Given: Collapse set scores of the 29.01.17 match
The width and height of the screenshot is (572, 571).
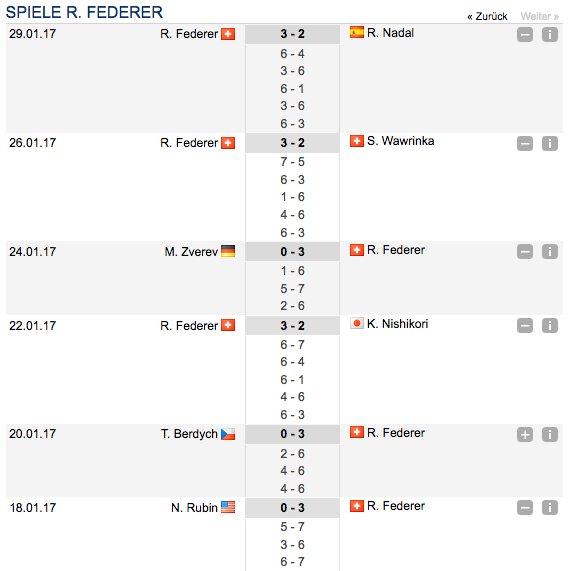Looking at the screenshot, I should point(525,35).
